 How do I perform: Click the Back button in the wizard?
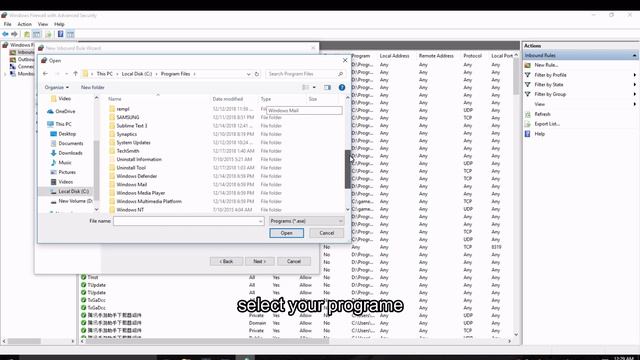(x=227, y=261)
